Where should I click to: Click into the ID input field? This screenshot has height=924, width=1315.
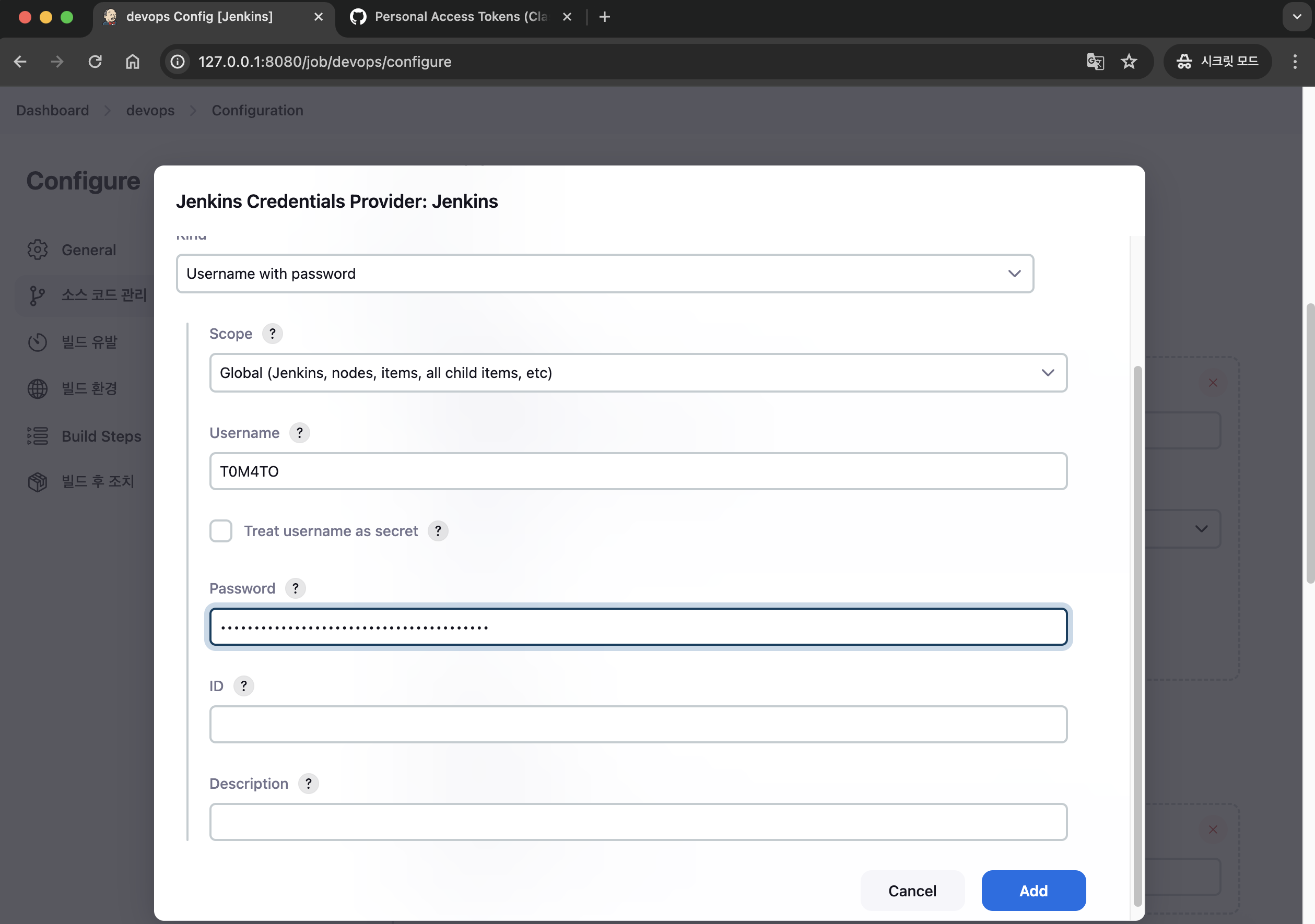638,724
